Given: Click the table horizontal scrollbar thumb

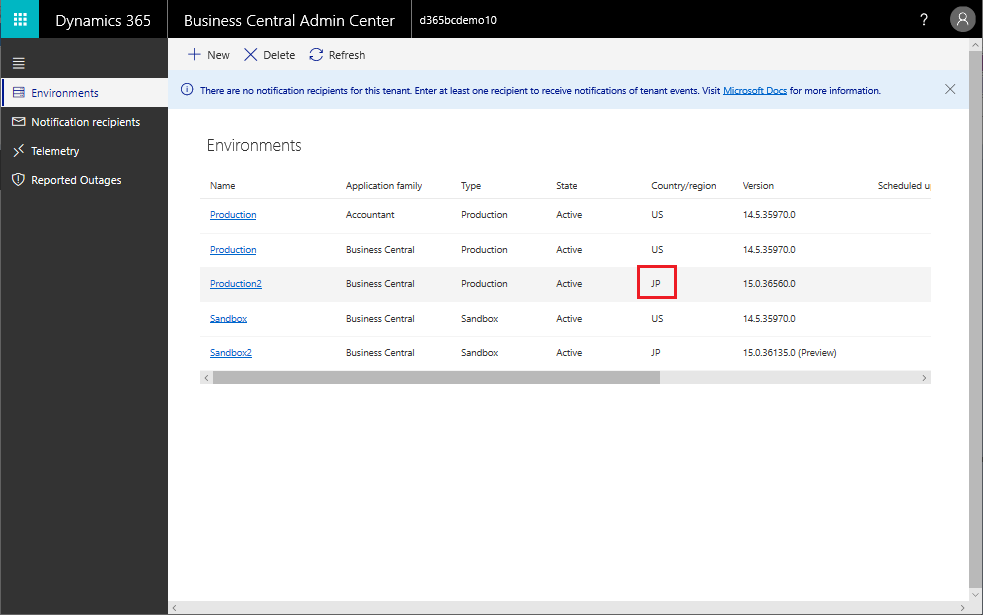Looking at the screenshot, I should 436,377.
